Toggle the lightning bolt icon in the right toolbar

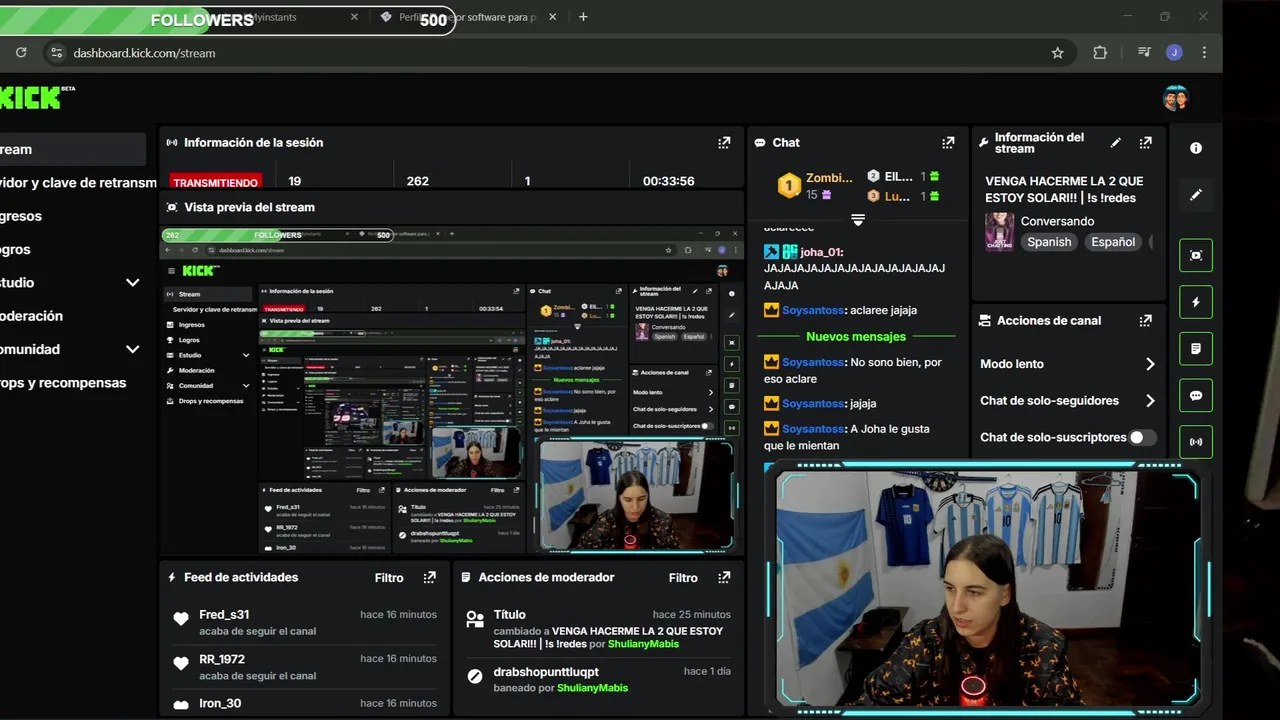tap(1196, 302)
